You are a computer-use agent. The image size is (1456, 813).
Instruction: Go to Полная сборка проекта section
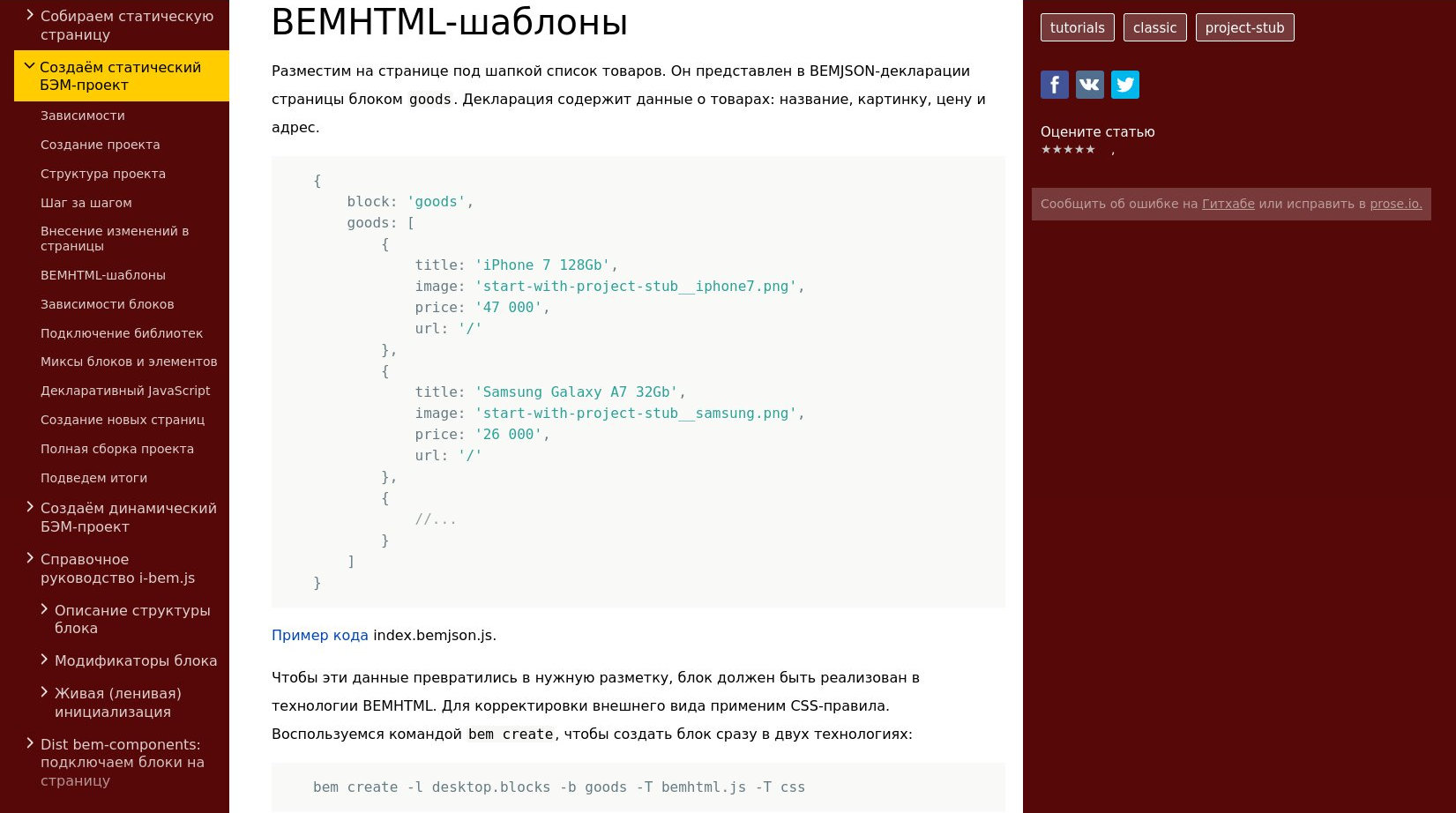(x=116, y=449)
